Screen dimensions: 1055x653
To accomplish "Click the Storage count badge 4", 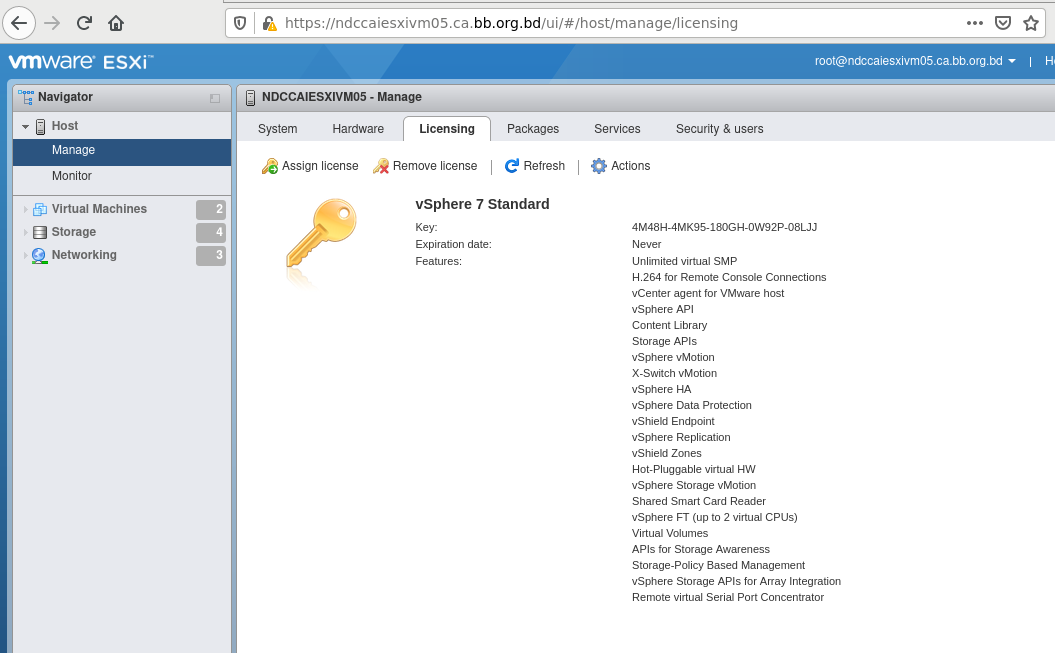I will (x=211, y=233).
